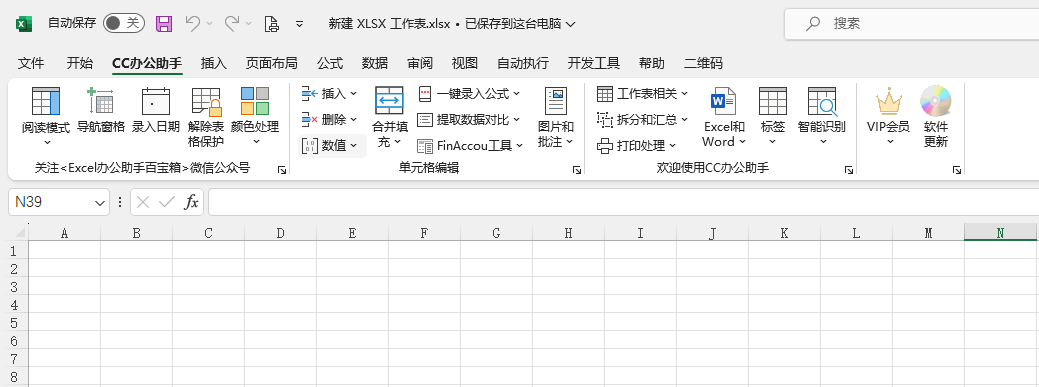Click the Redo arrow icon

click(232, 24)
